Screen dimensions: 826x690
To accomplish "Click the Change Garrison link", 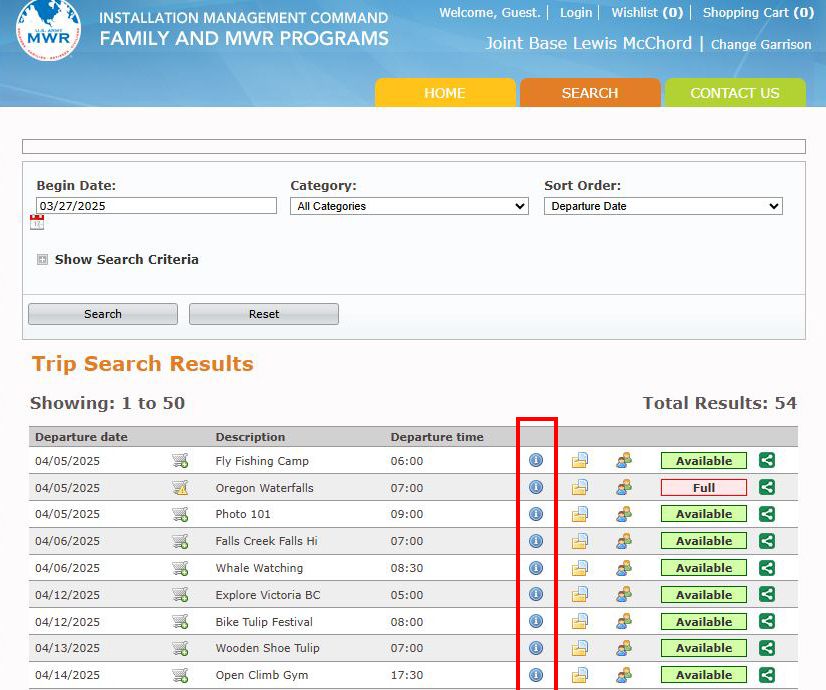I will click(x=761, y=45).
